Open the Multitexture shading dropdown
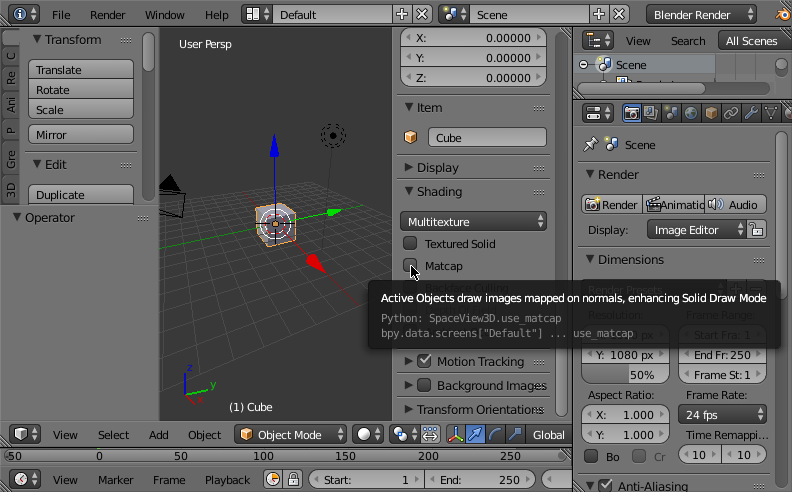This screenshot has height=492, width=792. point(474,221)
